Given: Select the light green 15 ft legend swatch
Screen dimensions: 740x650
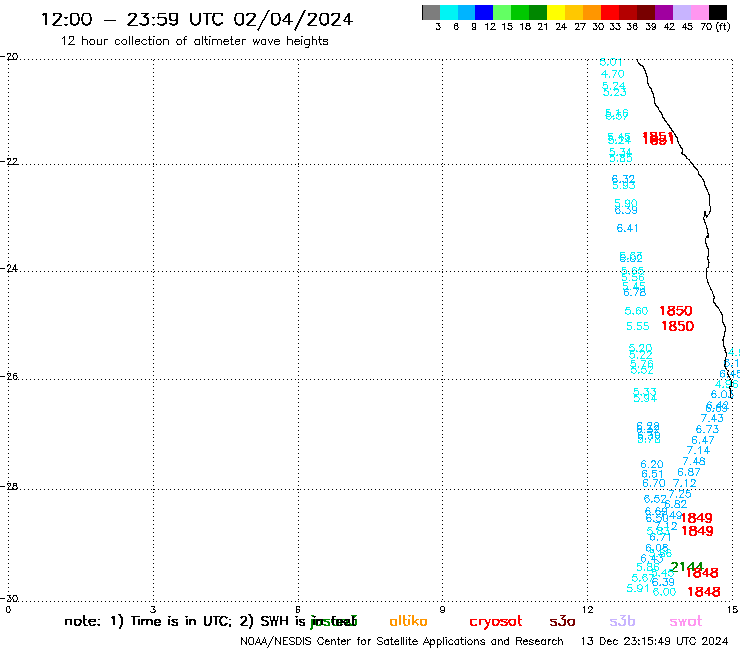Looking at the screenshot, I should (x=502, y=12).
